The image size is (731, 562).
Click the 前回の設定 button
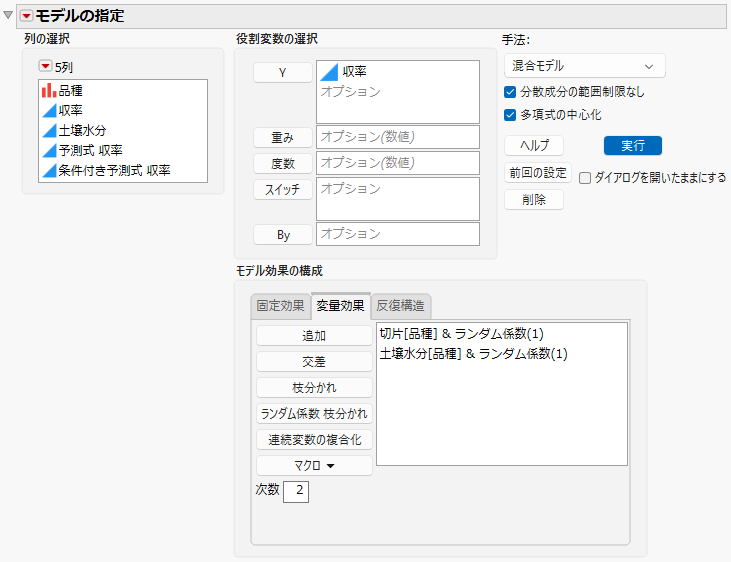tap(538, 173)
